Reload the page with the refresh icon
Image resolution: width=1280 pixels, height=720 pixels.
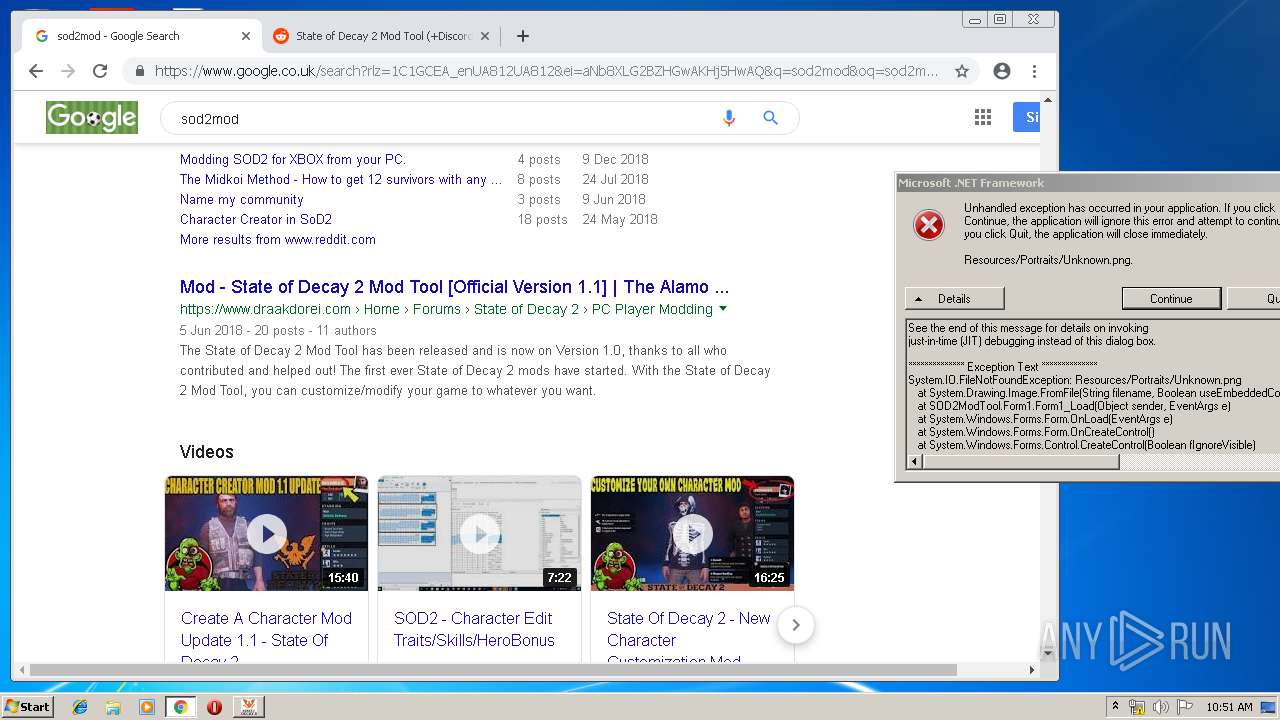[100, 71]
